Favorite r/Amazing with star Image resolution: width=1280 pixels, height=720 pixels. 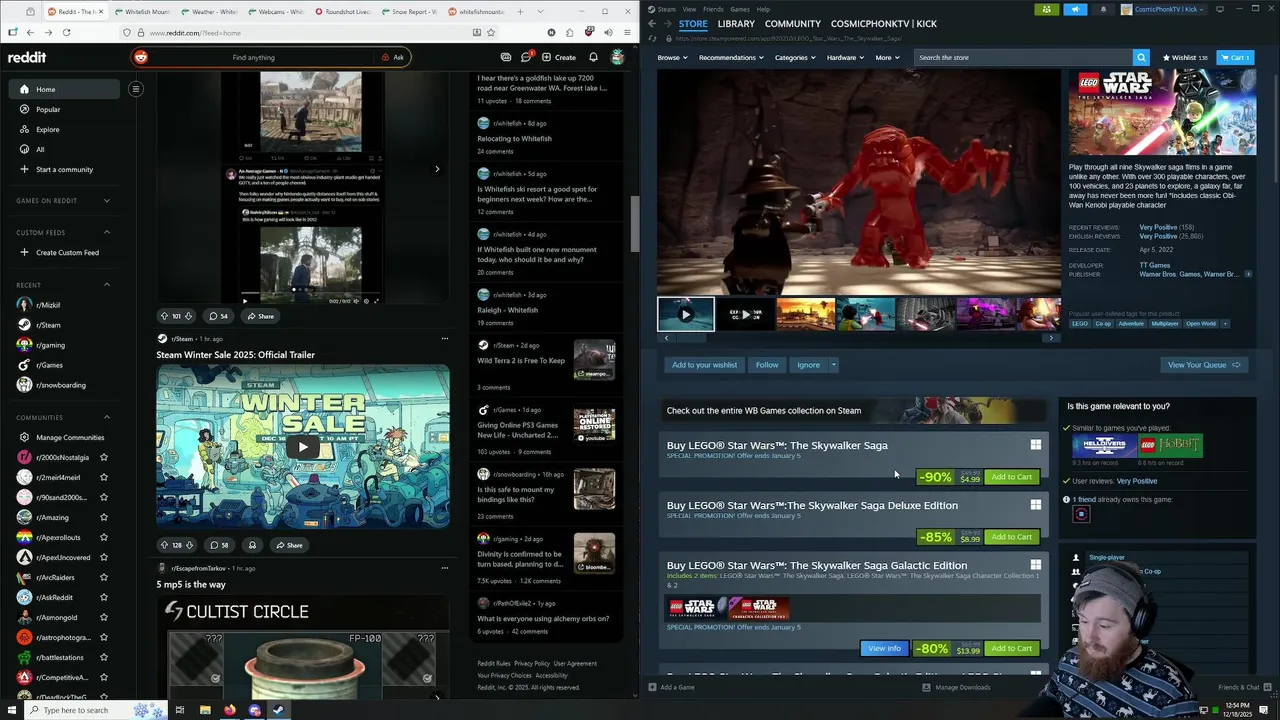103,517
